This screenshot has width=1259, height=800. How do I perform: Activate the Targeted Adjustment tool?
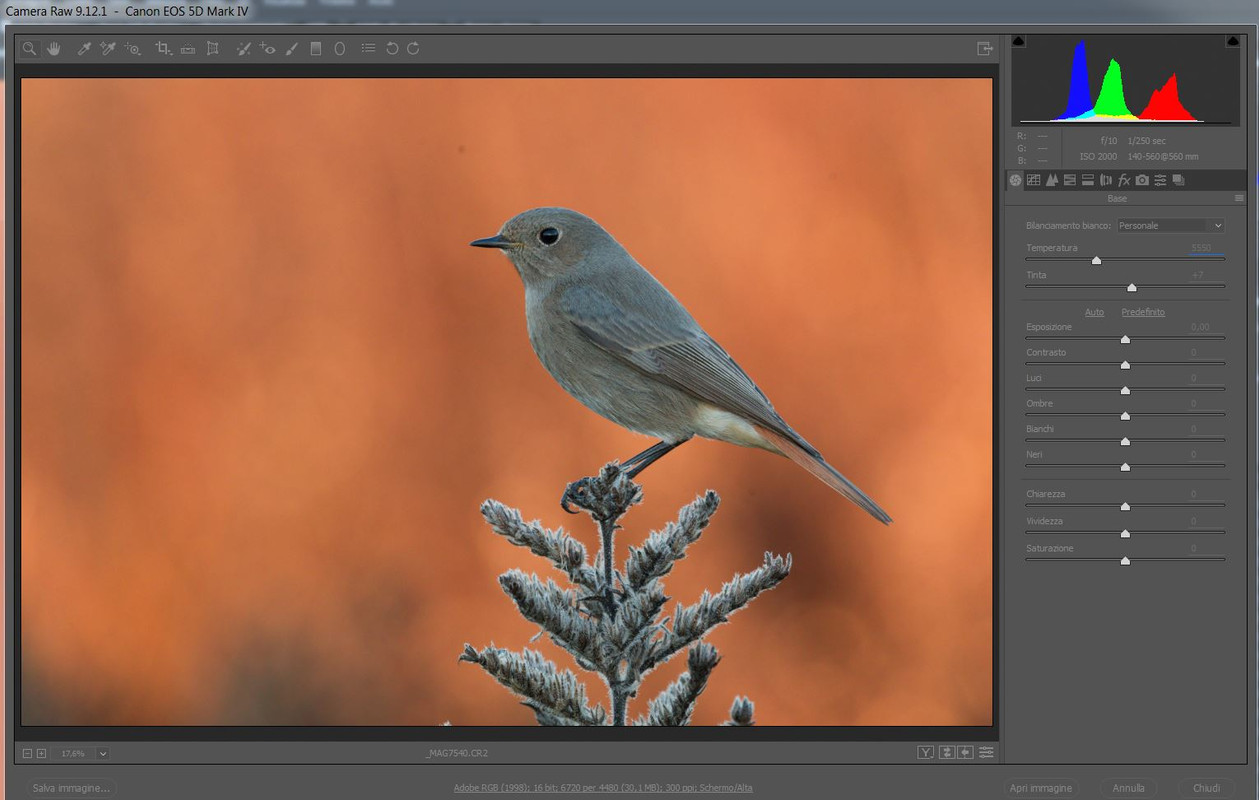pos(133,48)
